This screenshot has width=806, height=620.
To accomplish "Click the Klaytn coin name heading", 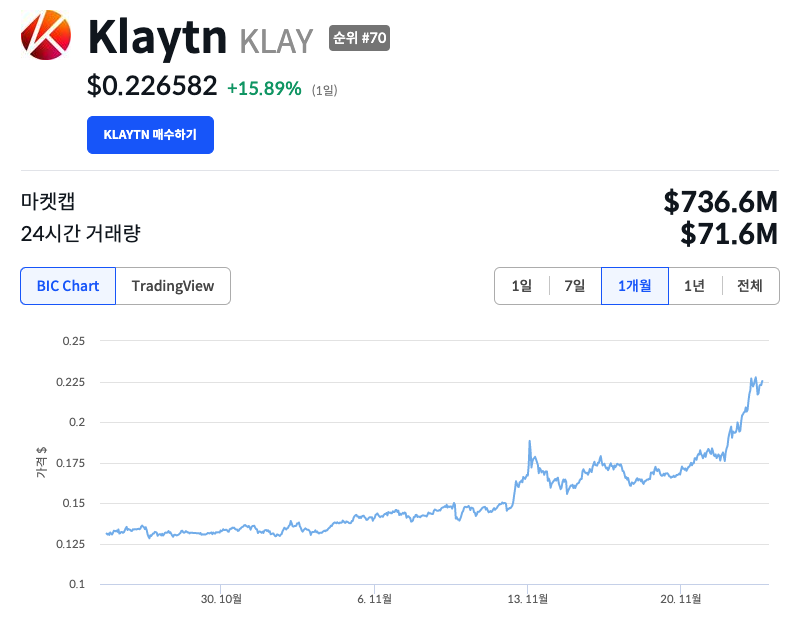I will tap(157, 37).
